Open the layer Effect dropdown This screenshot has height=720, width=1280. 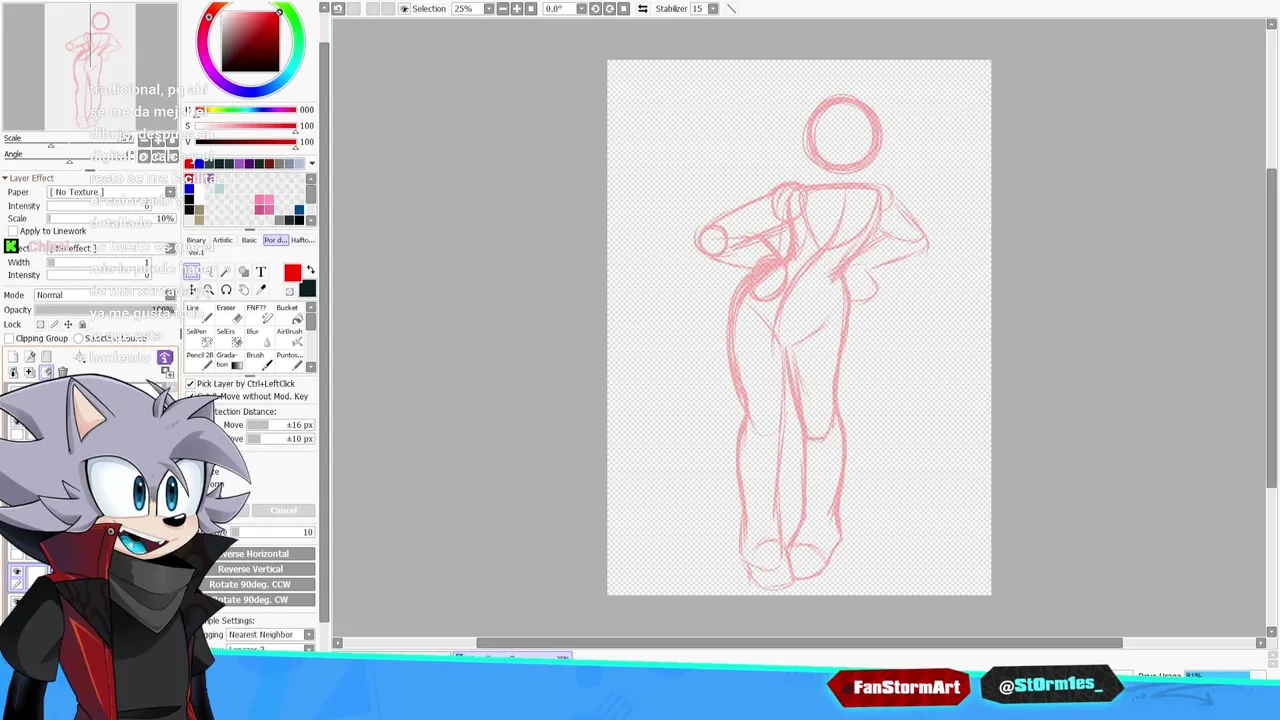pos(170,248)
